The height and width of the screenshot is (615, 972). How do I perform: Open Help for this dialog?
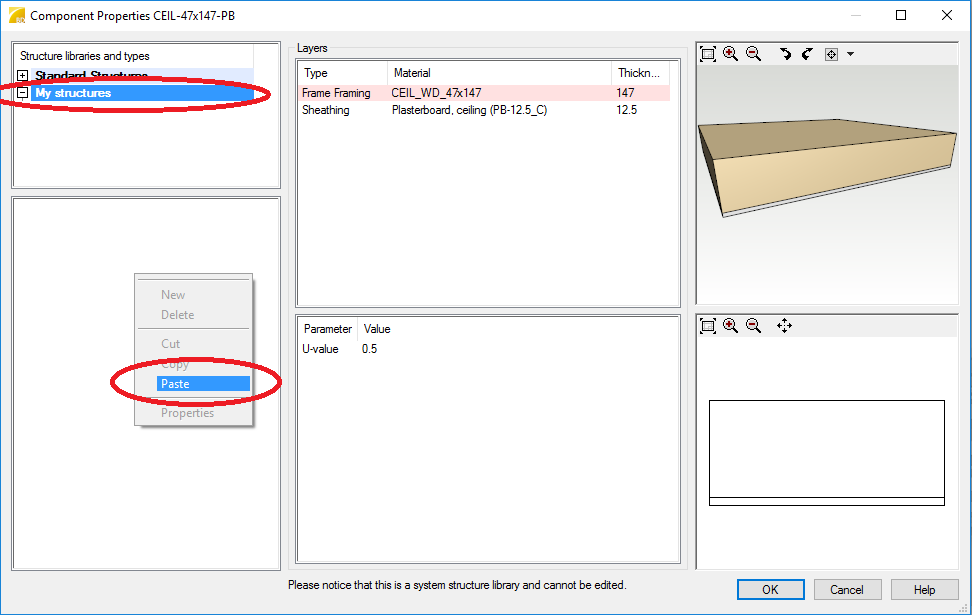pos(924,590)
